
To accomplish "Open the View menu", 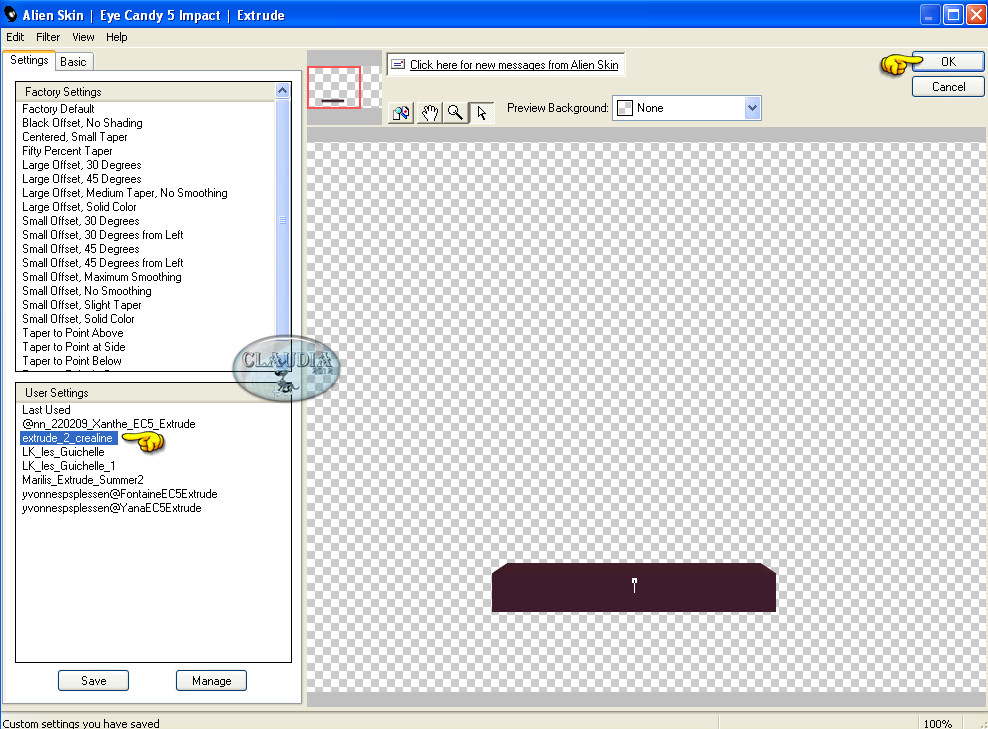I will pos(83,37).
